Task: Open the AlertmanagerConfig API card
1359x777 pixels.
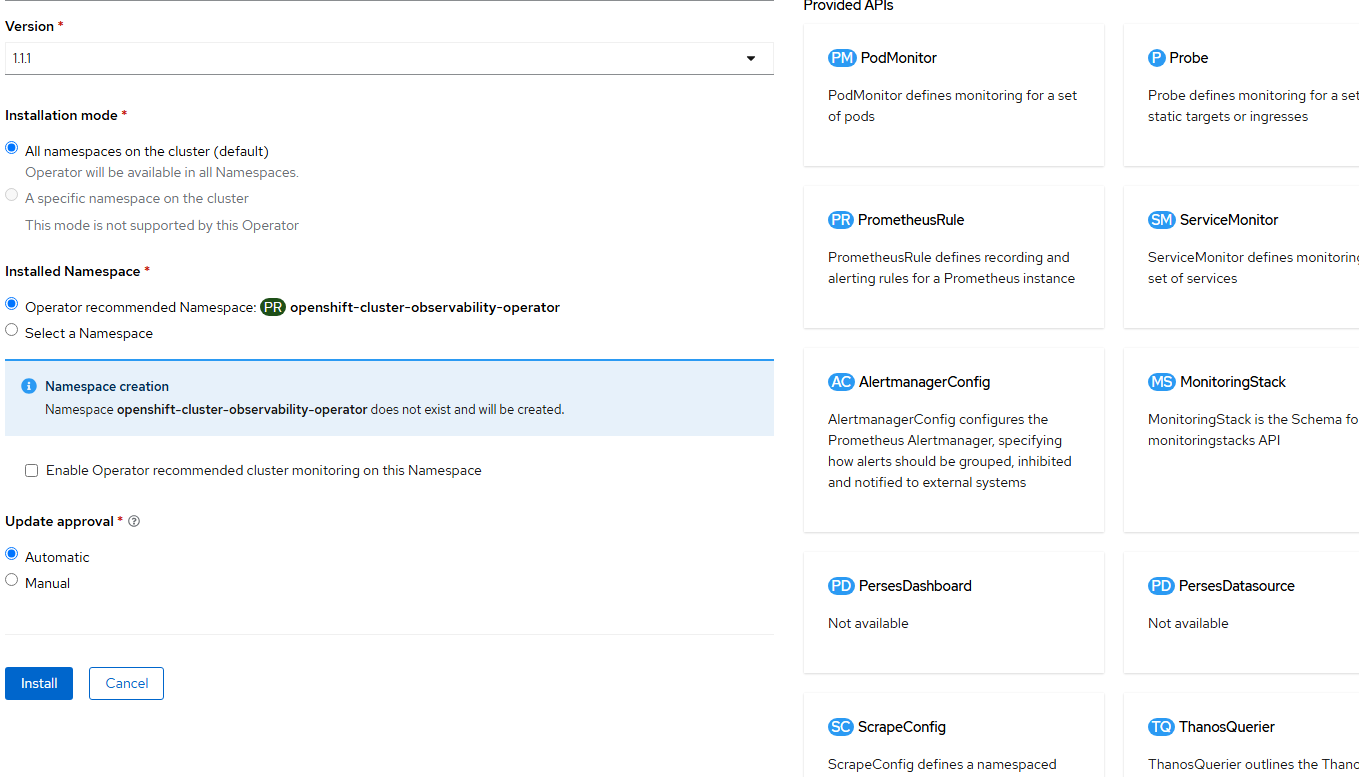Action: tap(954, 440)
